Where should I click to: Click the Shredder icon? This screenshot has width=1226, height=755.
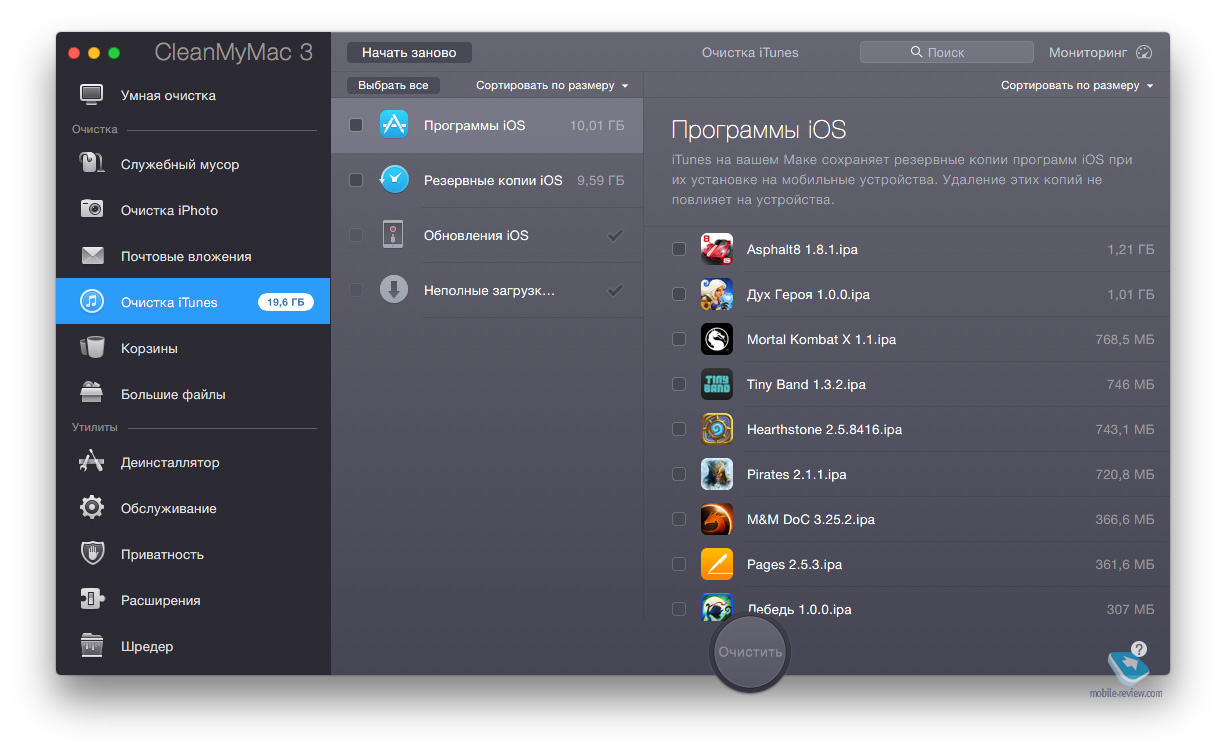pyautogui.click(x=92, y=646)
